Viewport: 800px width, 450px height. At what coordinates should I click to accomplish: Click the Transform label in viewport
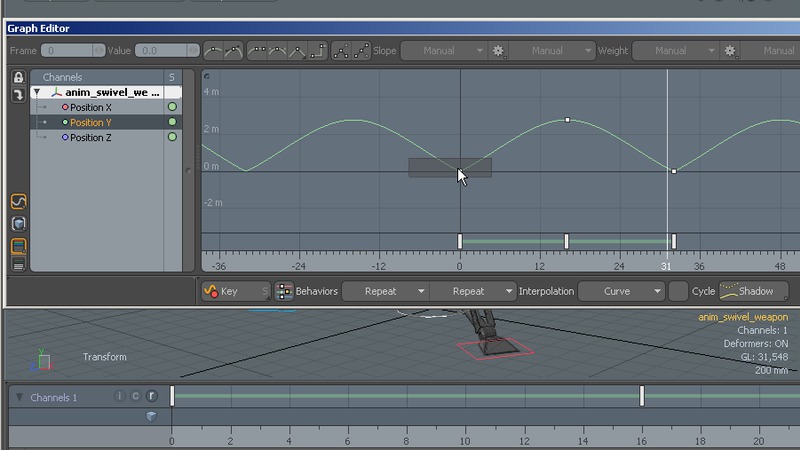coord(105,357)
